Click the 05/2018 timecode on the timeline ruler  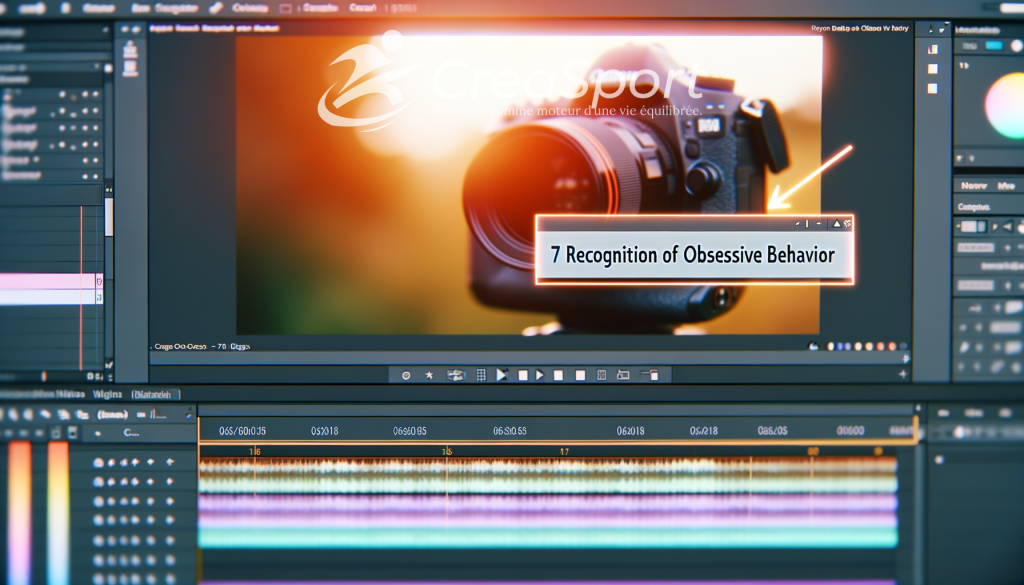point(324,431)
